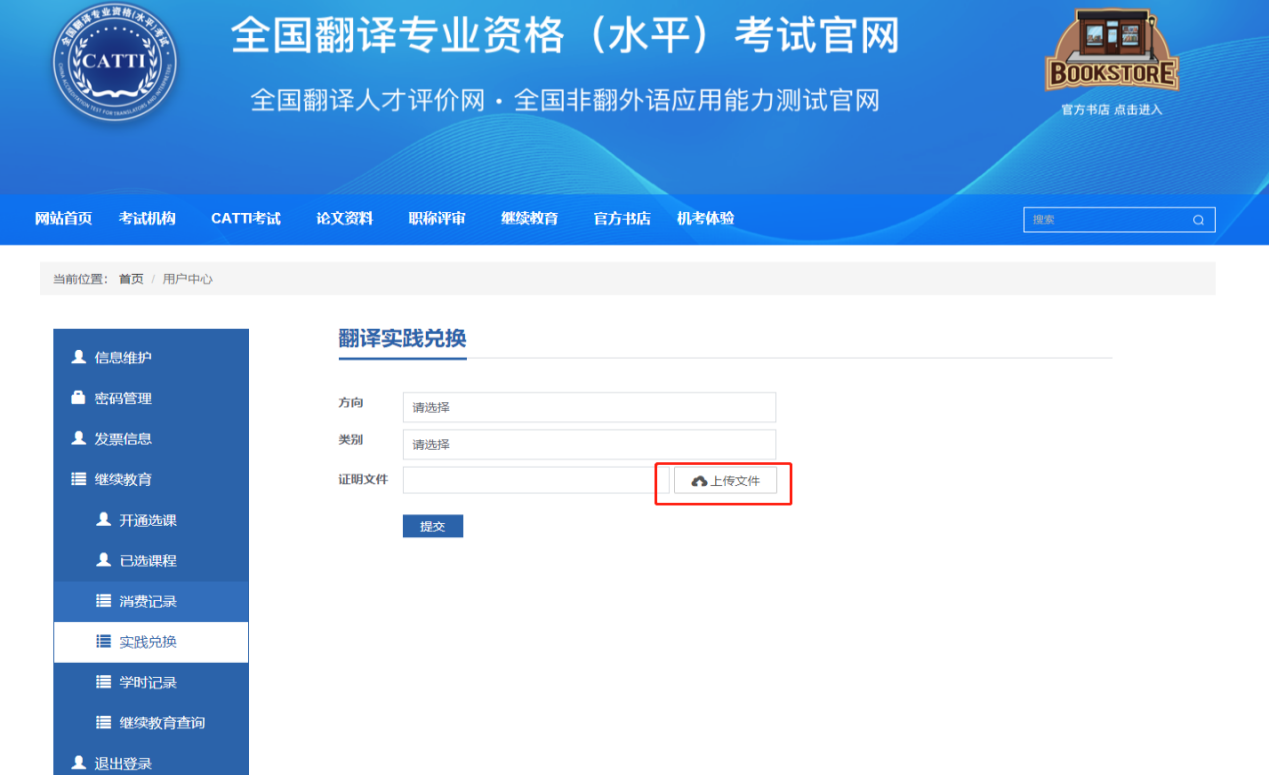Screen dimensions: 1269x775
Task: Click lock icon beside 密码管理
Action: click(79, 398)
